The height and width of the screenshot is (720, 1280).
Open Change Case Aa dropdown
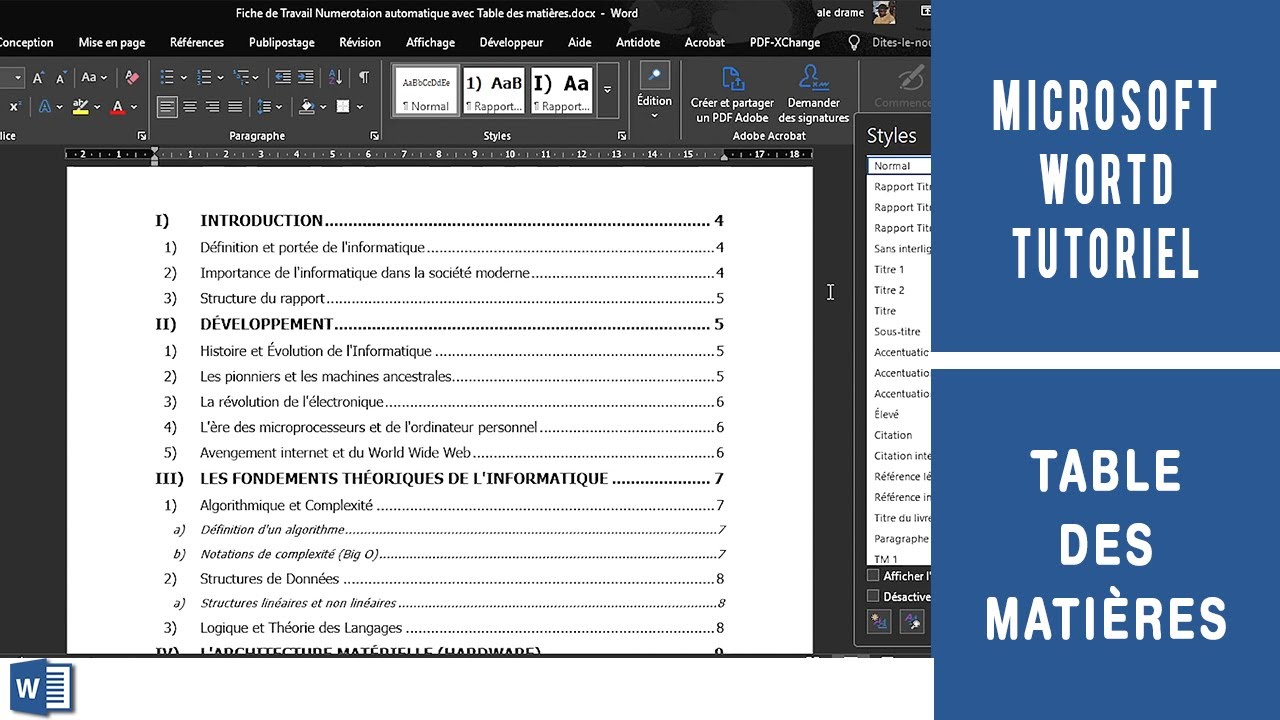pos(93,77)
